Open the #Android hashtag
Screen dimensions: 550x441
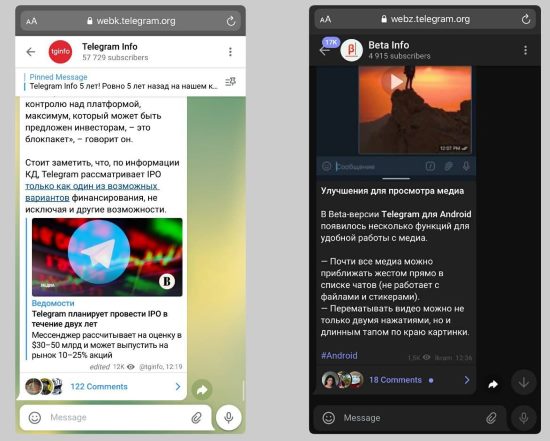[339, 355]
